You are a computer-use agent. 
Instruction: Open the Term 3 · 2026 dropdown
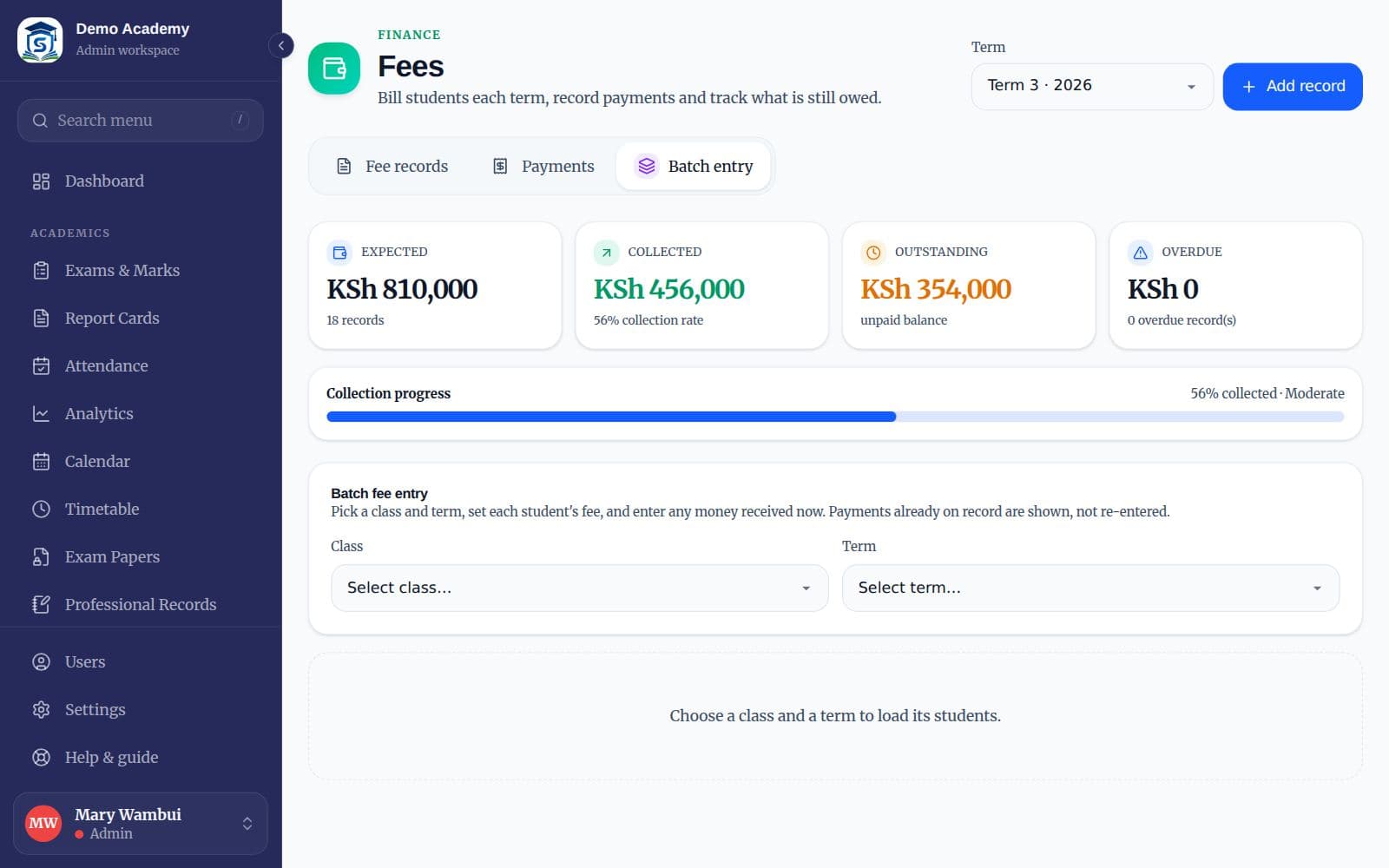tap(1092, 86)
